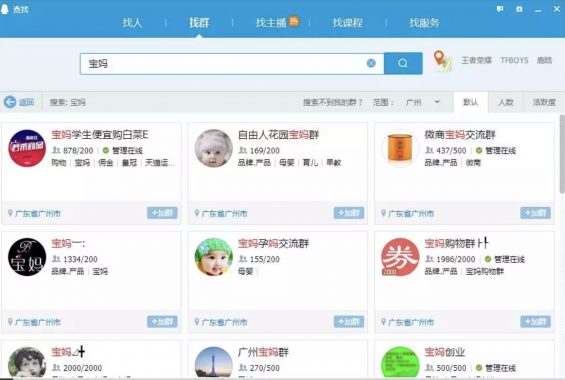Click the QQ penguin logo in the title bar
The image size is (565, 380).
4,9
